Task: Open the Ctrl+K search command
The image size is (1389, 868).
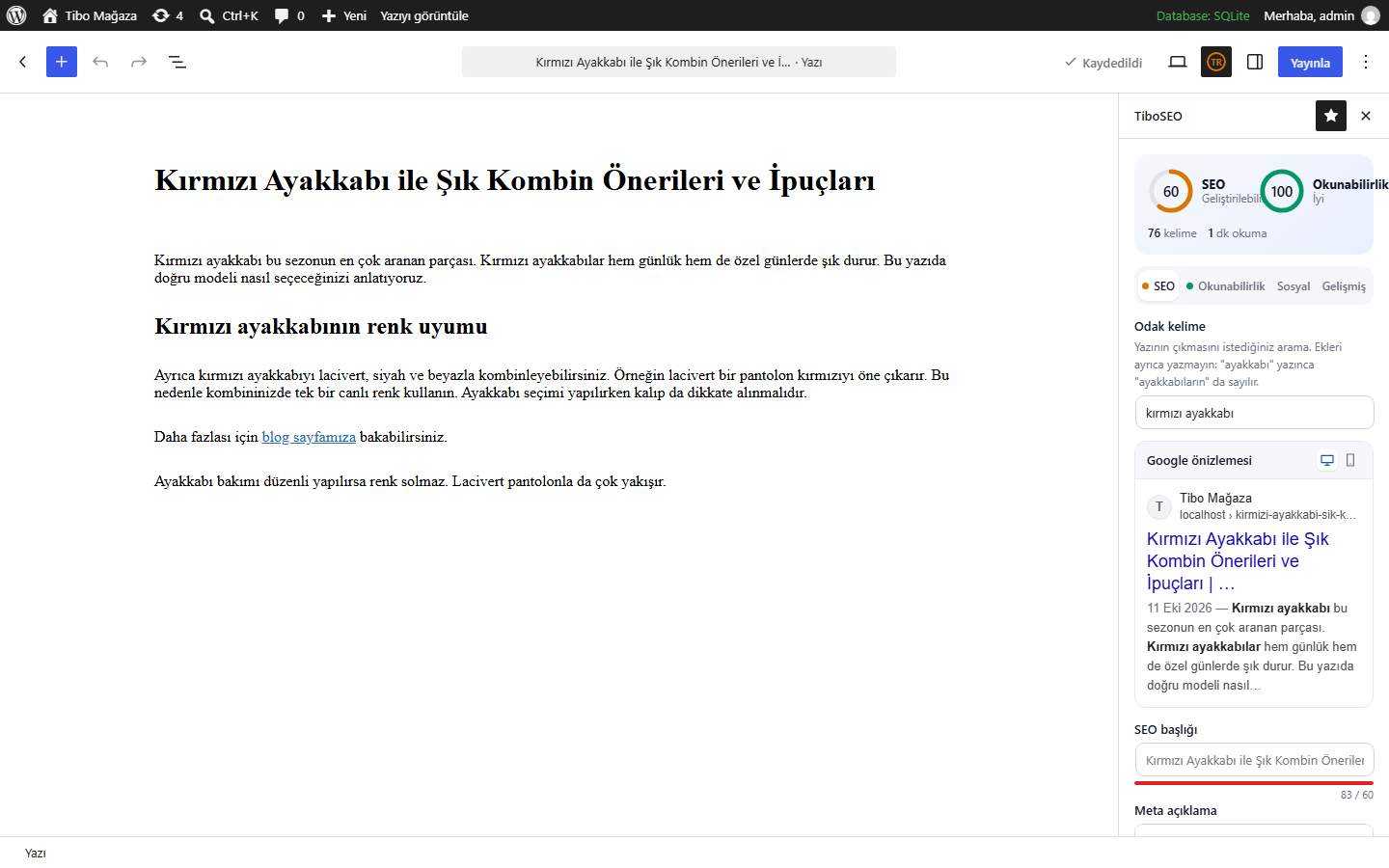Action: (x=230, y=15)
